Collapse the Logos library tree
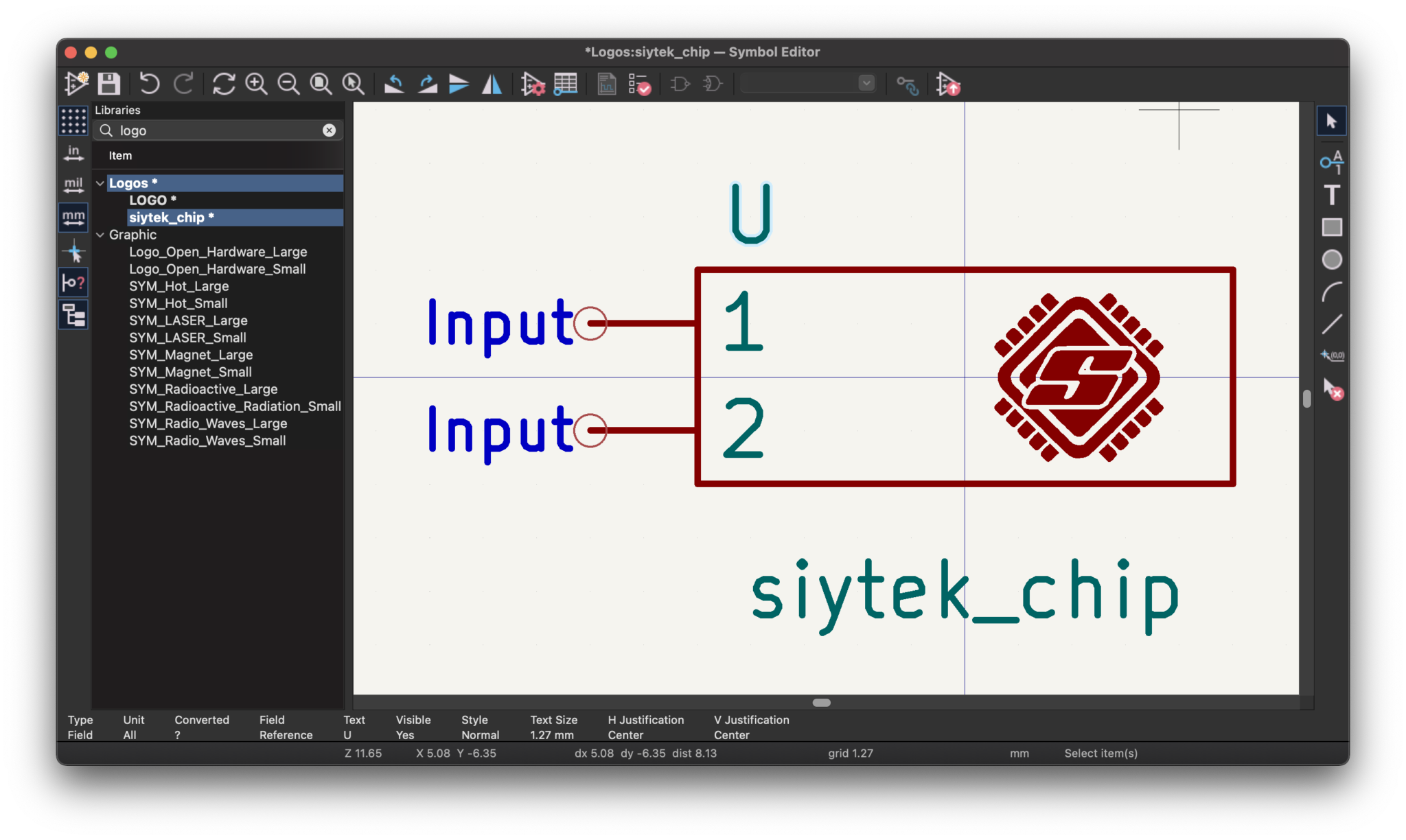 [x=100, y=183]
